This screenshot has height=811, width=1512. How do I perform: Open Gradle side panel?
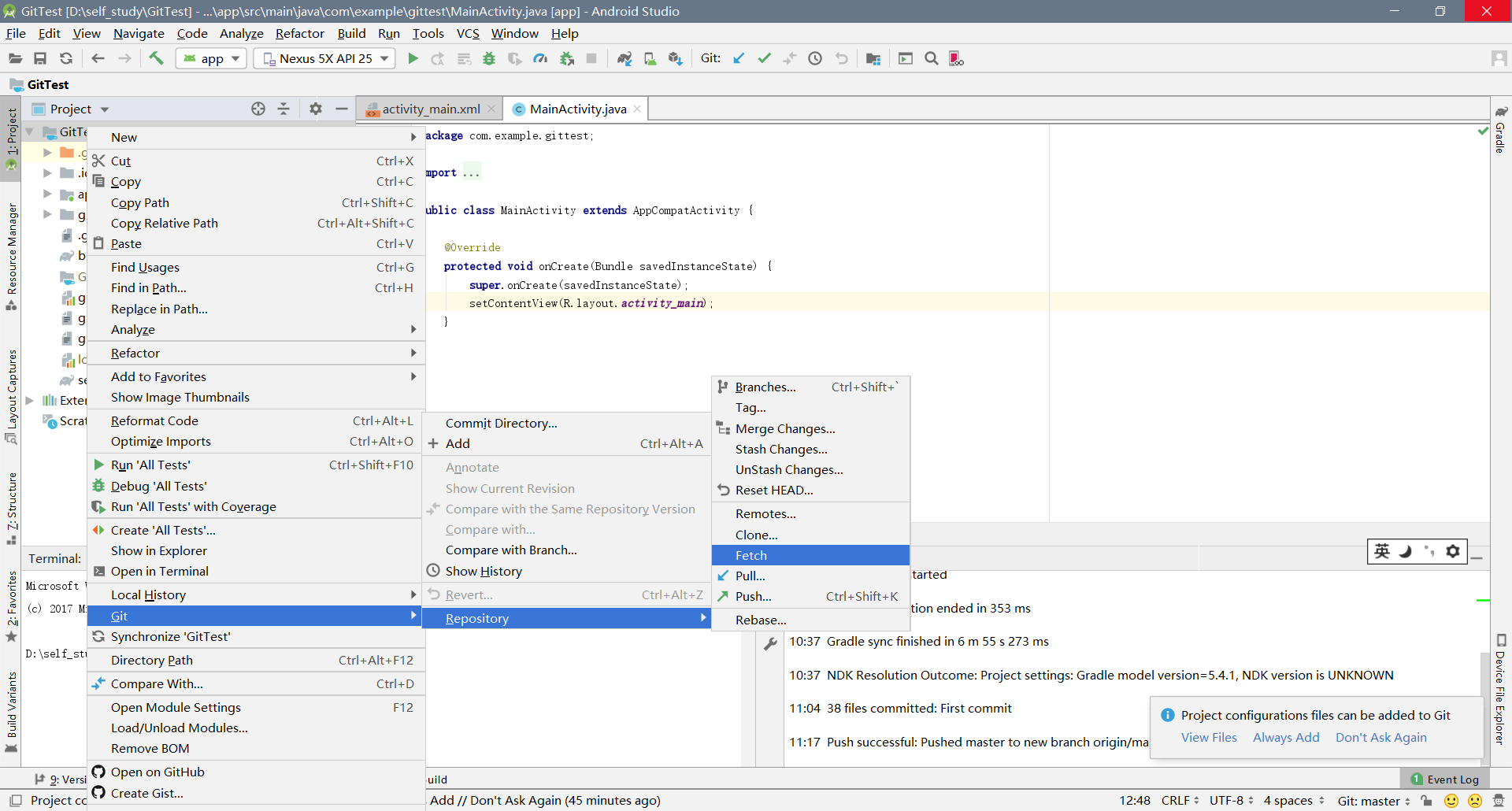(1500, 130)
